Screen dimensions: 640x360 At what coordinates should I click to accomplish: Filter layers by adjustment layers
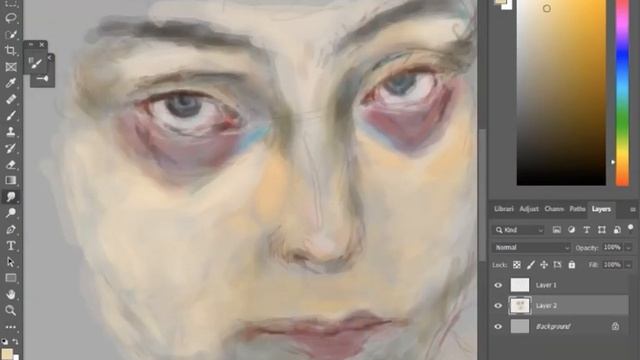571,230
